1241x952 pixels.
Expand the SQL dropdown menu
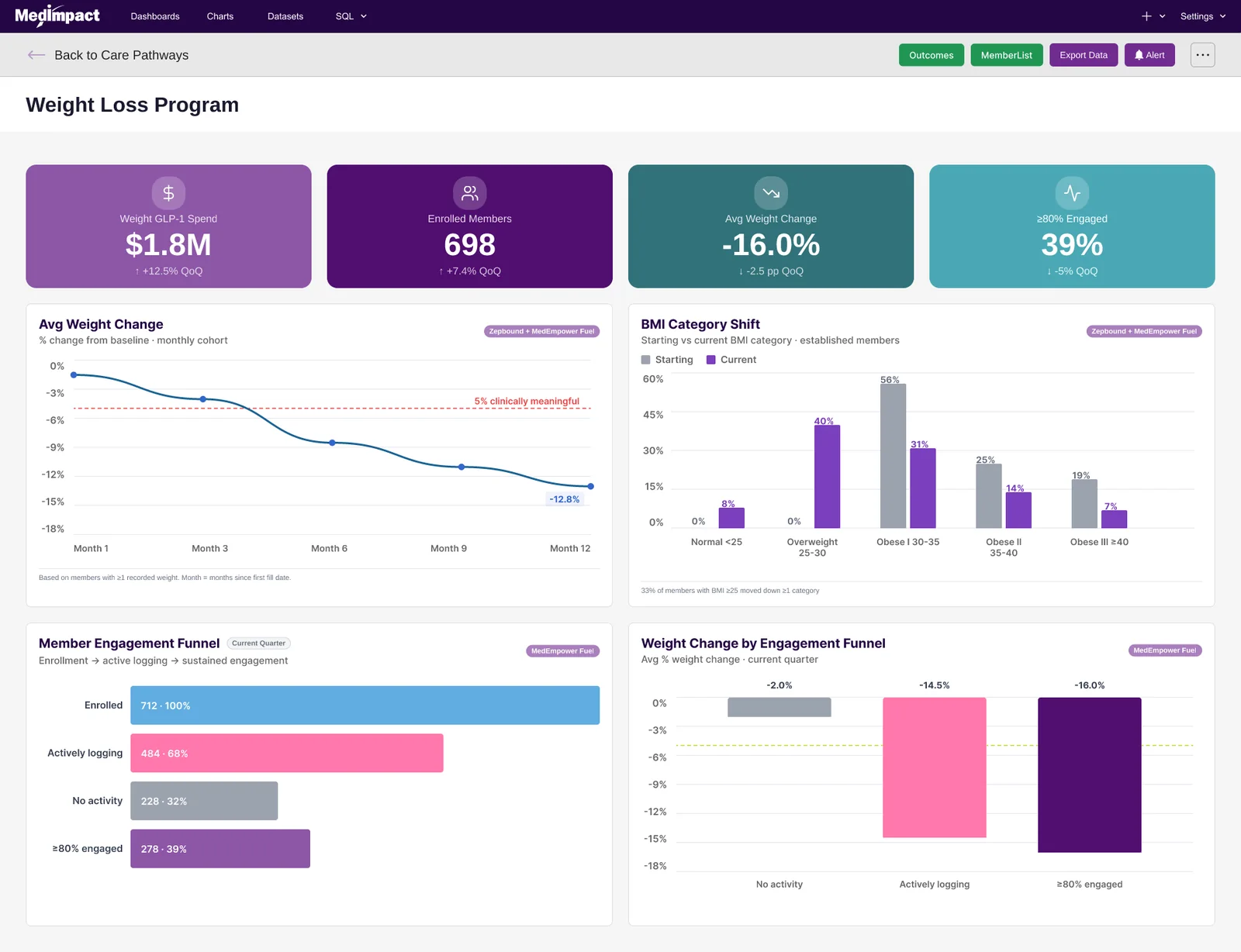pyautogui.click(x=351, y=16)
